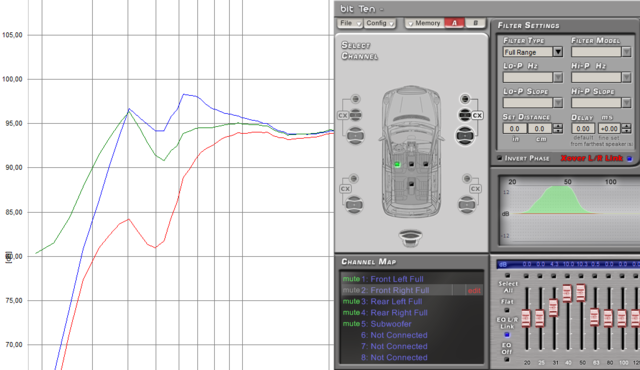640x370 pixels.
Task: Open the Lo-P Hz dropdown
Action: pyautogui.click(x=558, y=77)
